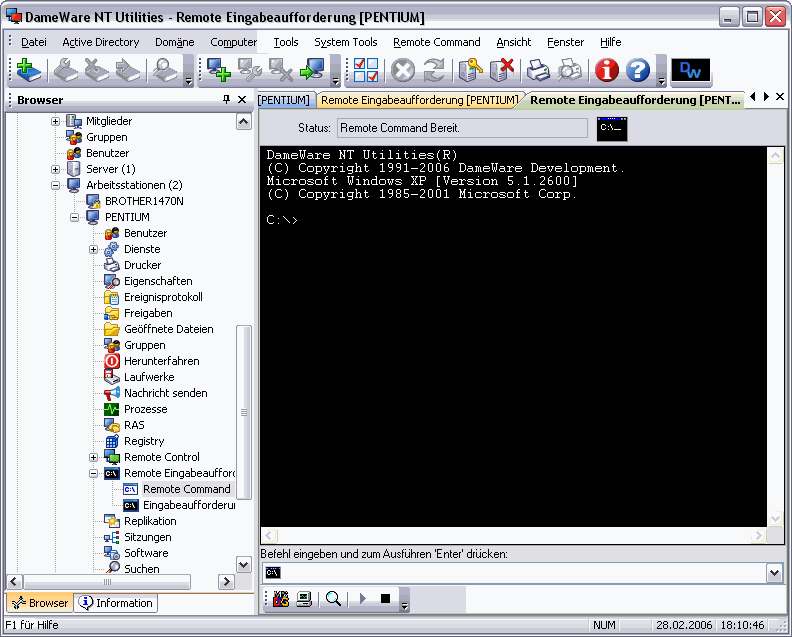792x637 pixels.
Task: Click the magnifier search icon in bottom toolbar
Action: point(333,599)
